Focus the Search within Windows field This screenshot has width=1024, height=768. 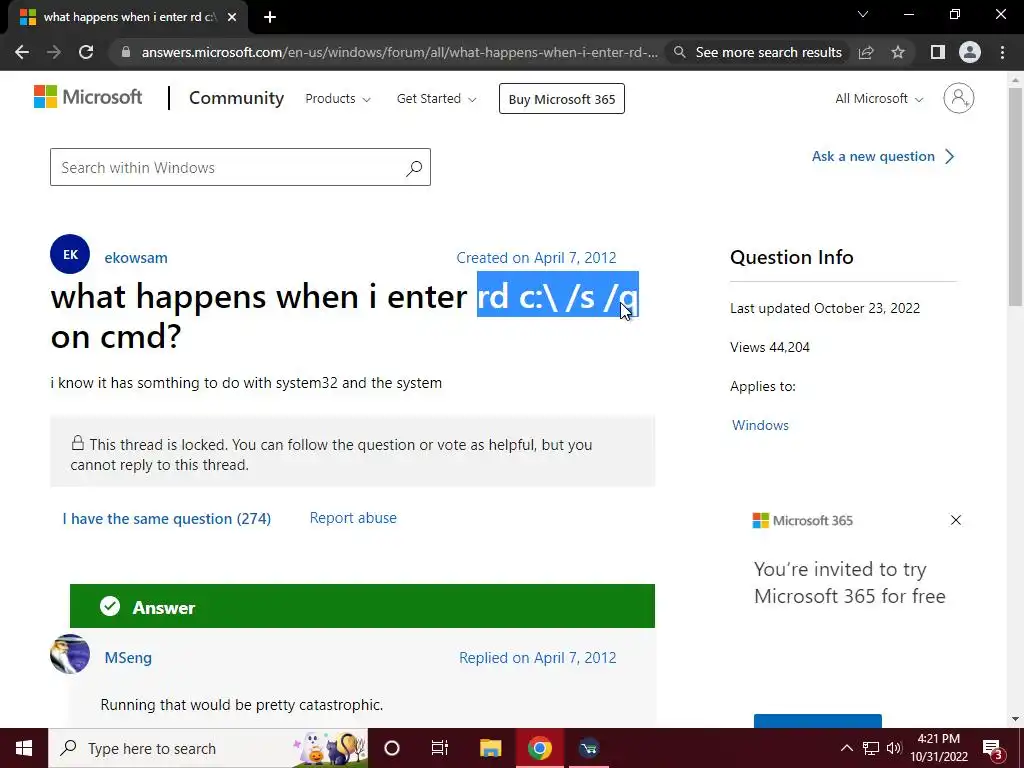click(x=240, y=167)
